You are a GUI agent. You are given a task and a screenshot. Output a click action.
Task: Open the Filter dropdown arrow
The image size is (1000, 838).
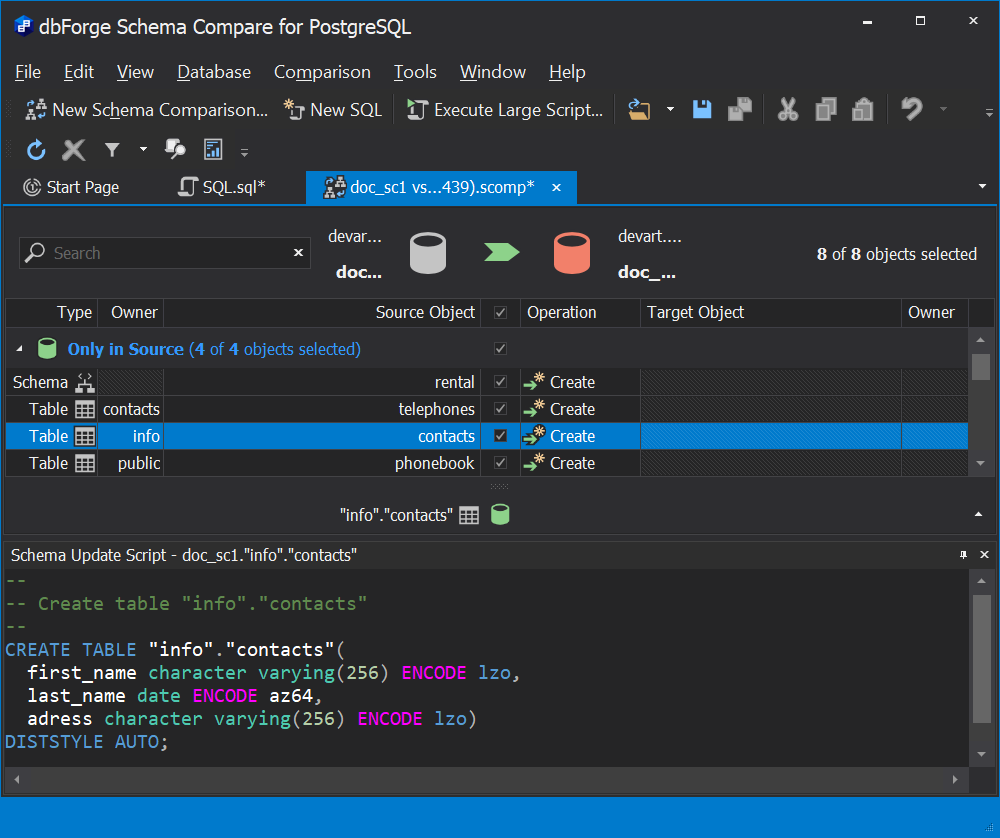[x=143, y=150]
